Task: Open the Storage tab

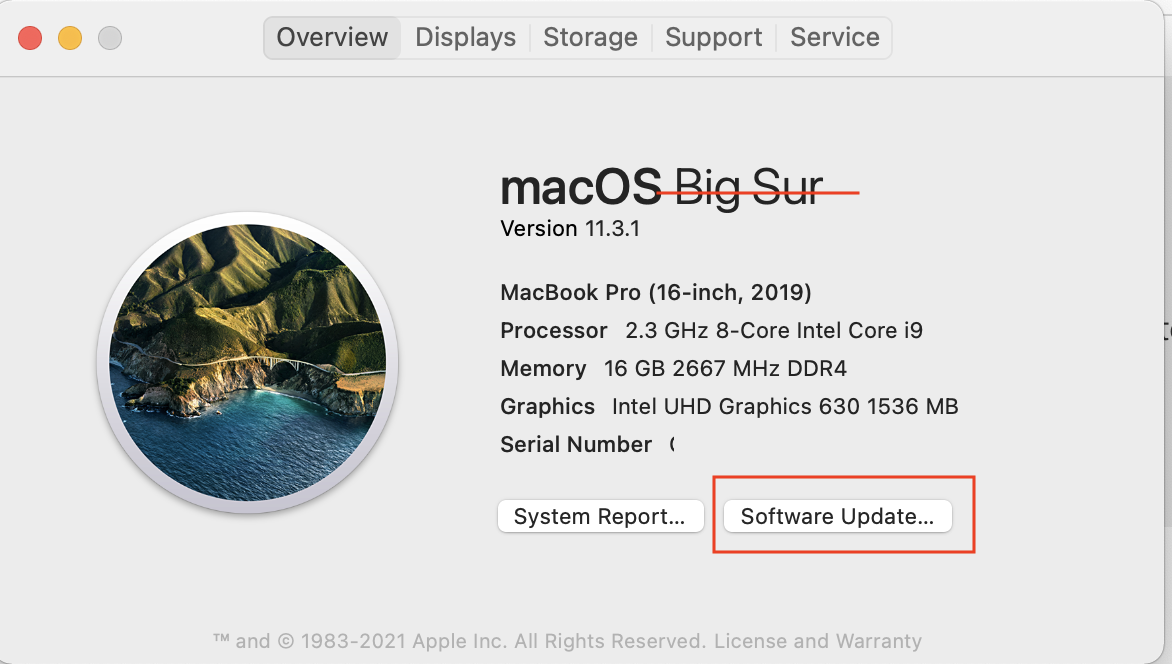Action: pos(590,38)
